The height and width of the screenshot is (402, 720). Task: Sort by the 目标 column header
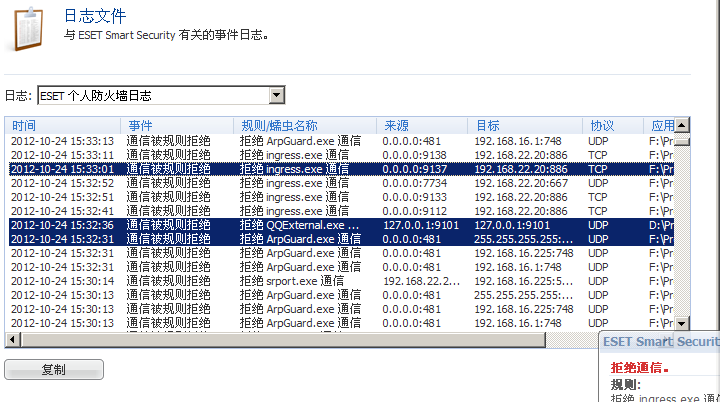pyautogui.click(x=525, y=125)
